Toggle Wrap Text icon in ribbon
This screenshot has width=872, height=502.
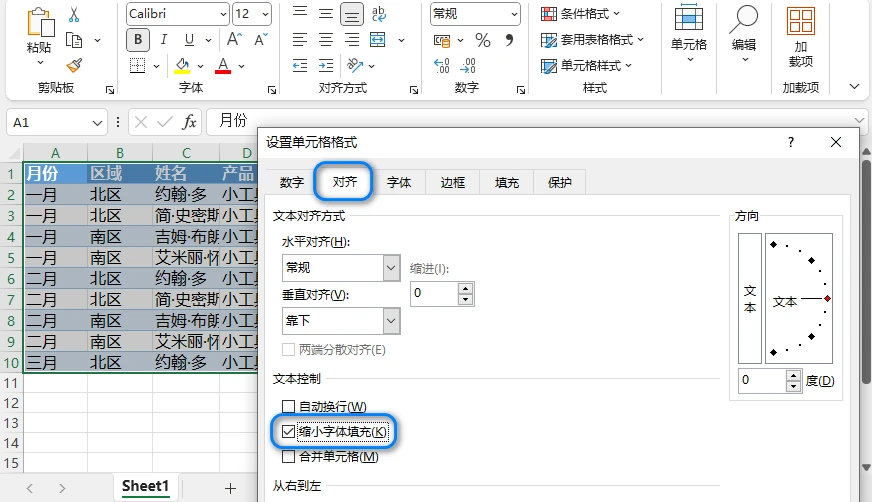(379, 14)
